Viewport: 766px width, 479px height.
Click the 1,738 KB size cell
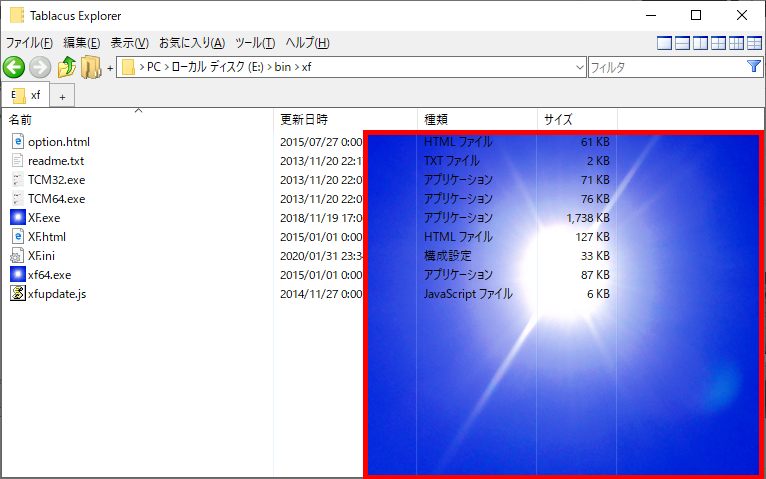tap(588, 218)
